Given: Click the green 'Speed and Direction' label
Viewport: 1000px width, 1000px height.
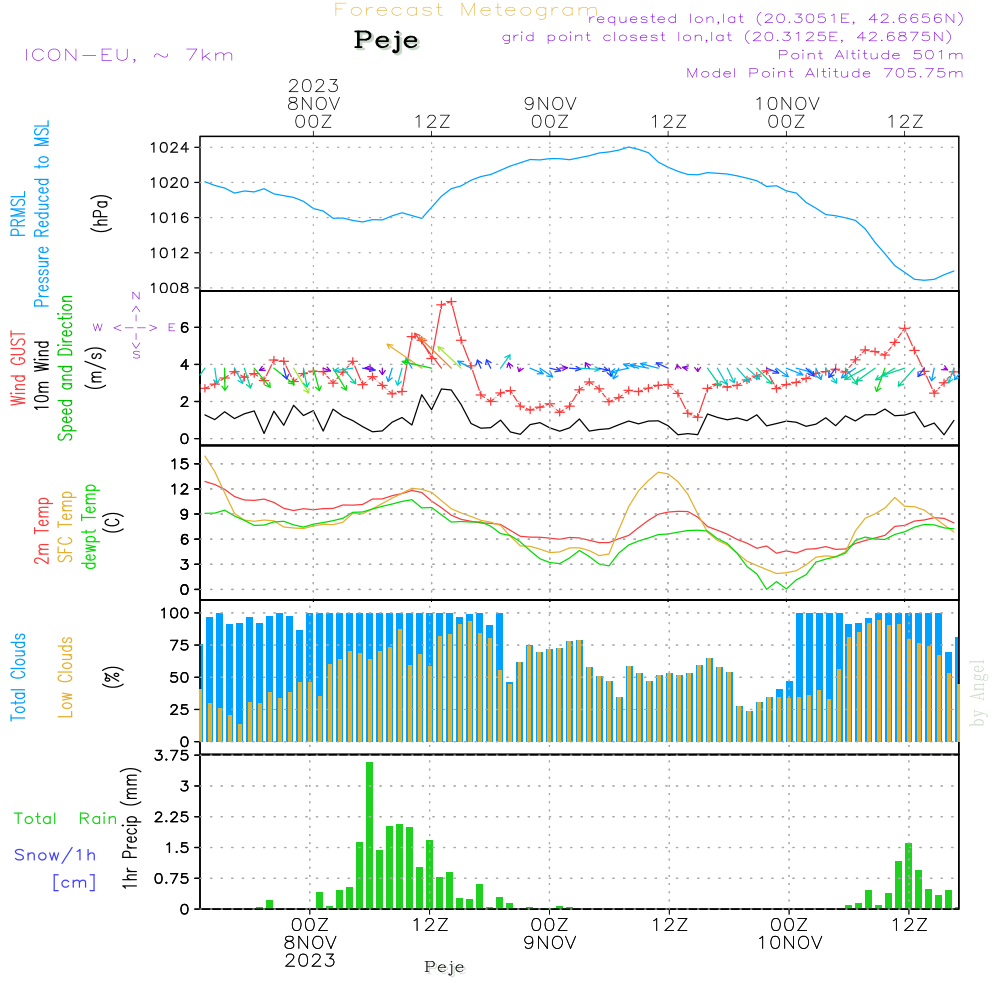Looking at the screenshot, I should [66, 368].
